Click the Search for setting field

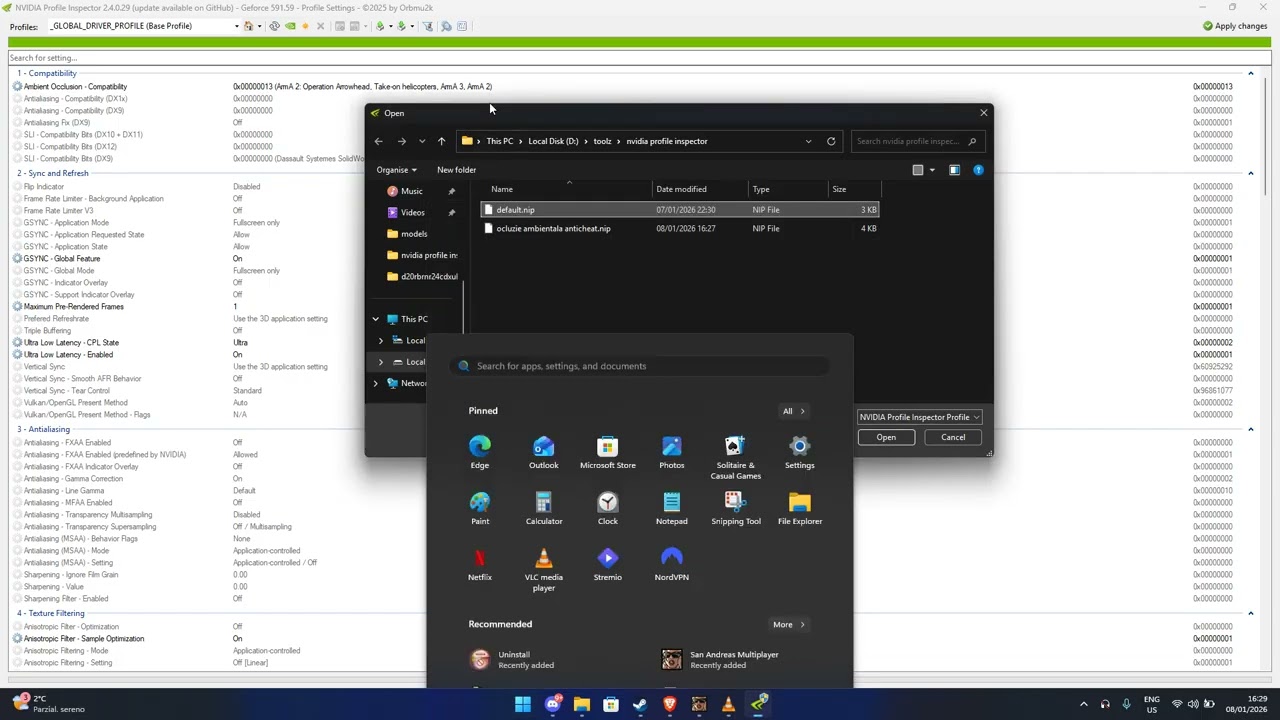tap(640, 58)
